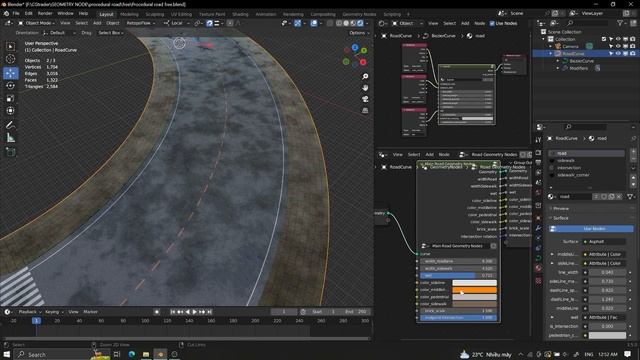Image resolution: width=640 pixels, height=360 pixels.
Task: Open the Add menu in 3D viewport
Action: click(97, 23)
